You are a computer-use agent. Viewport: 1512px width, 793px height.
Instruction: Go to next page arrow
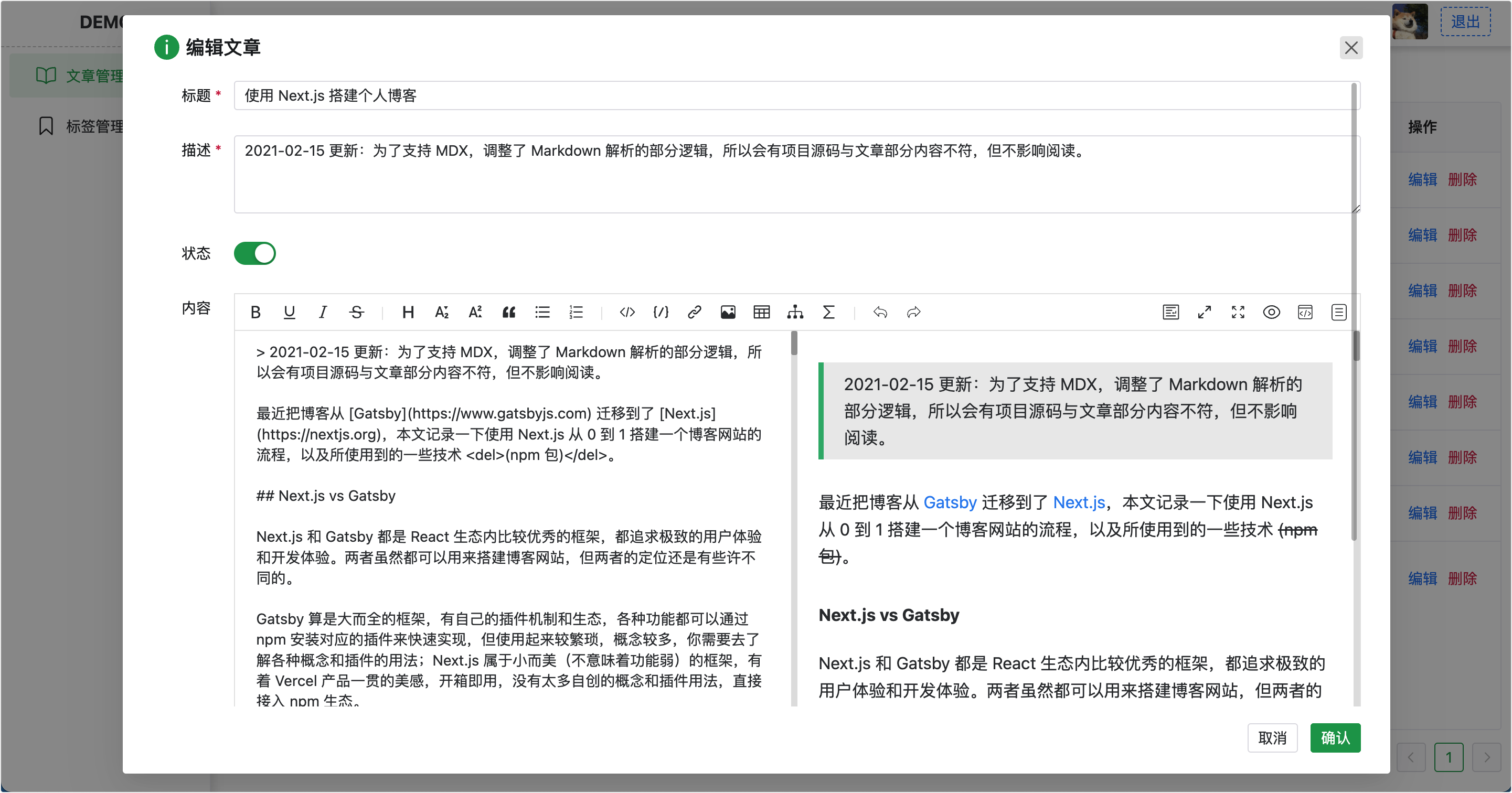click(x=1487, y=757)
